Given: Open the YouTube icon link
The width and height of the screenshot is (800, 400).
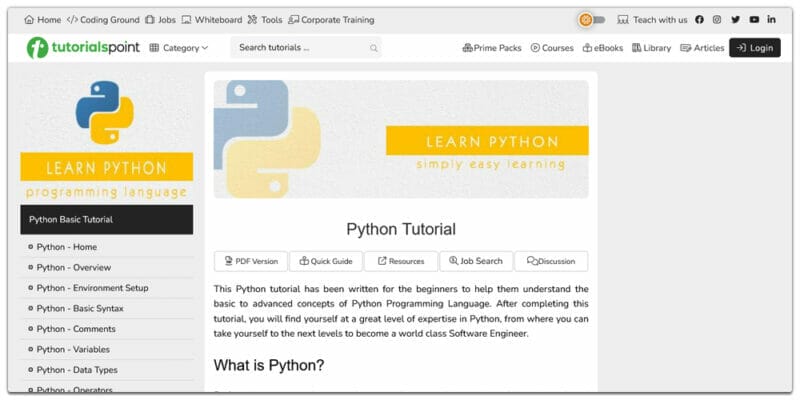Looking at the screenshot, I should click(x=754, y=20).
